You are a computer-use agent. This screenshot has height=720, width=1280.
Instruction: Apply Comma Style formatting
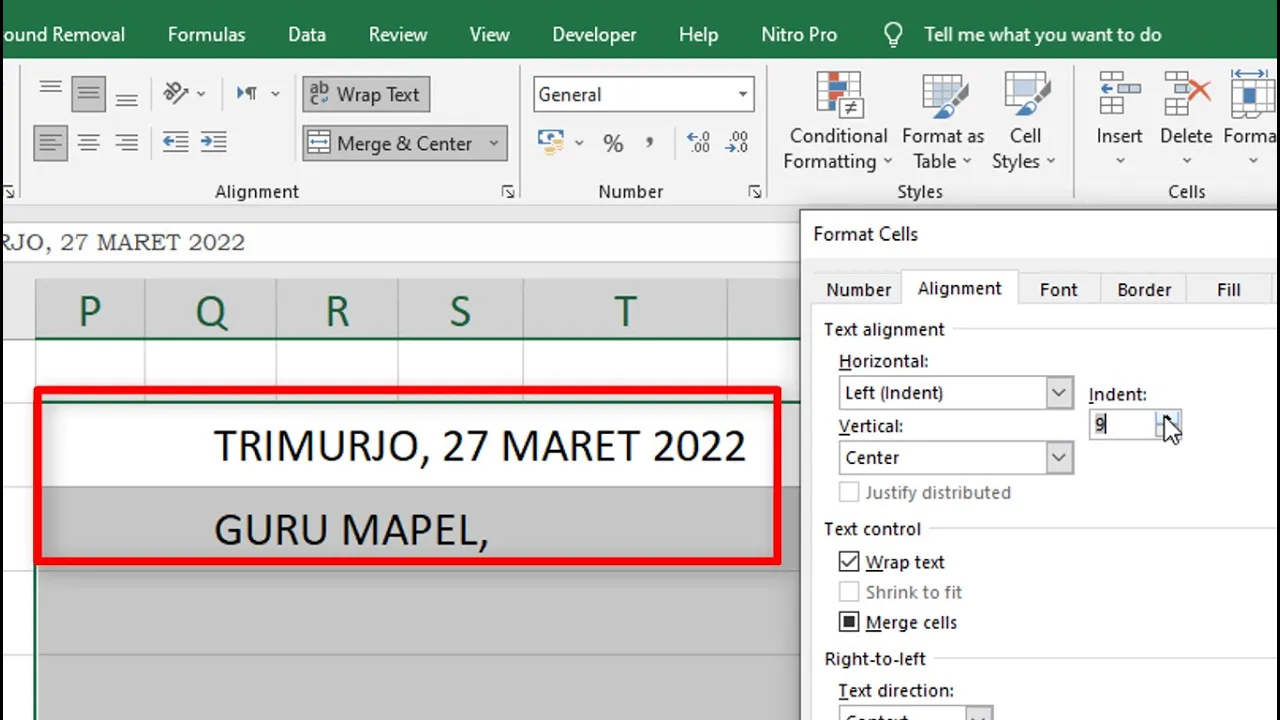click(649, 143)
